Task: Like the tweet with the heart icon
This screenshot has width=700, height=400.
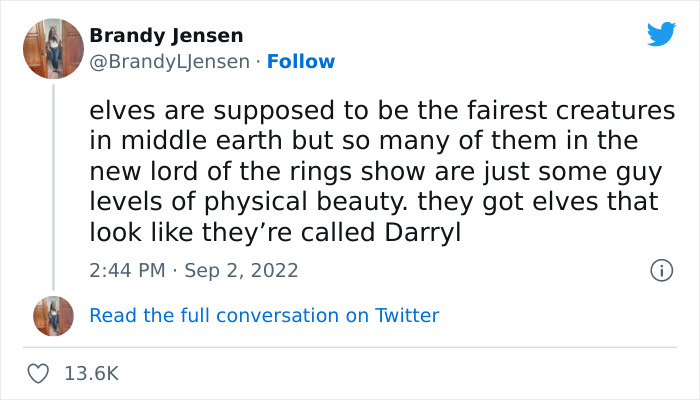Action: [39, 373]
